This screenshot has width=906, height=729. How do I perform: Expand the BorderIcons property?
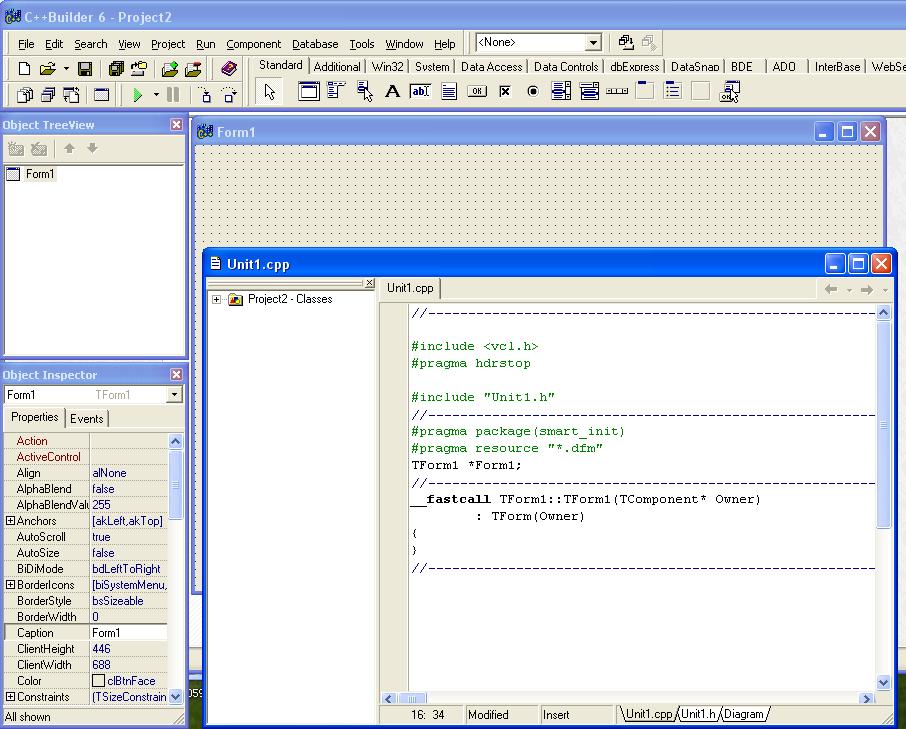pos(10,585)
